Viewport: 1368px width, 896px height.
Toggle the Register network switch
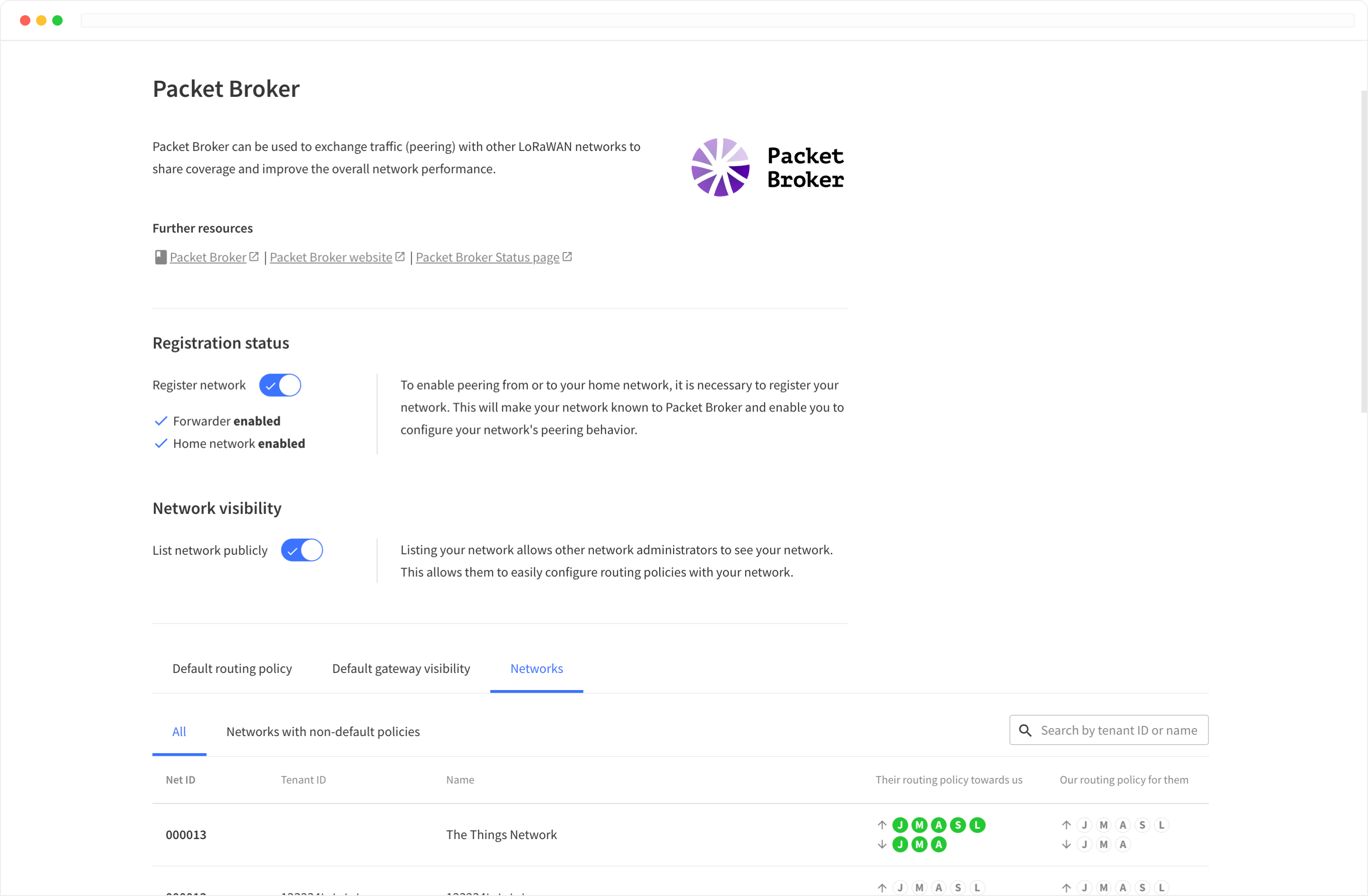coord(282,384)
